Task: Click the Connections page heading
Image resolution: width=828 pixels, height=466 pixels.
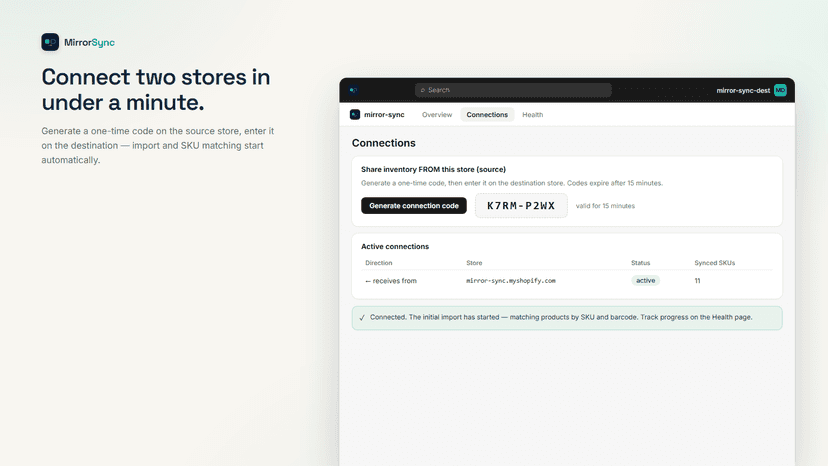Action: click(383, 143)
